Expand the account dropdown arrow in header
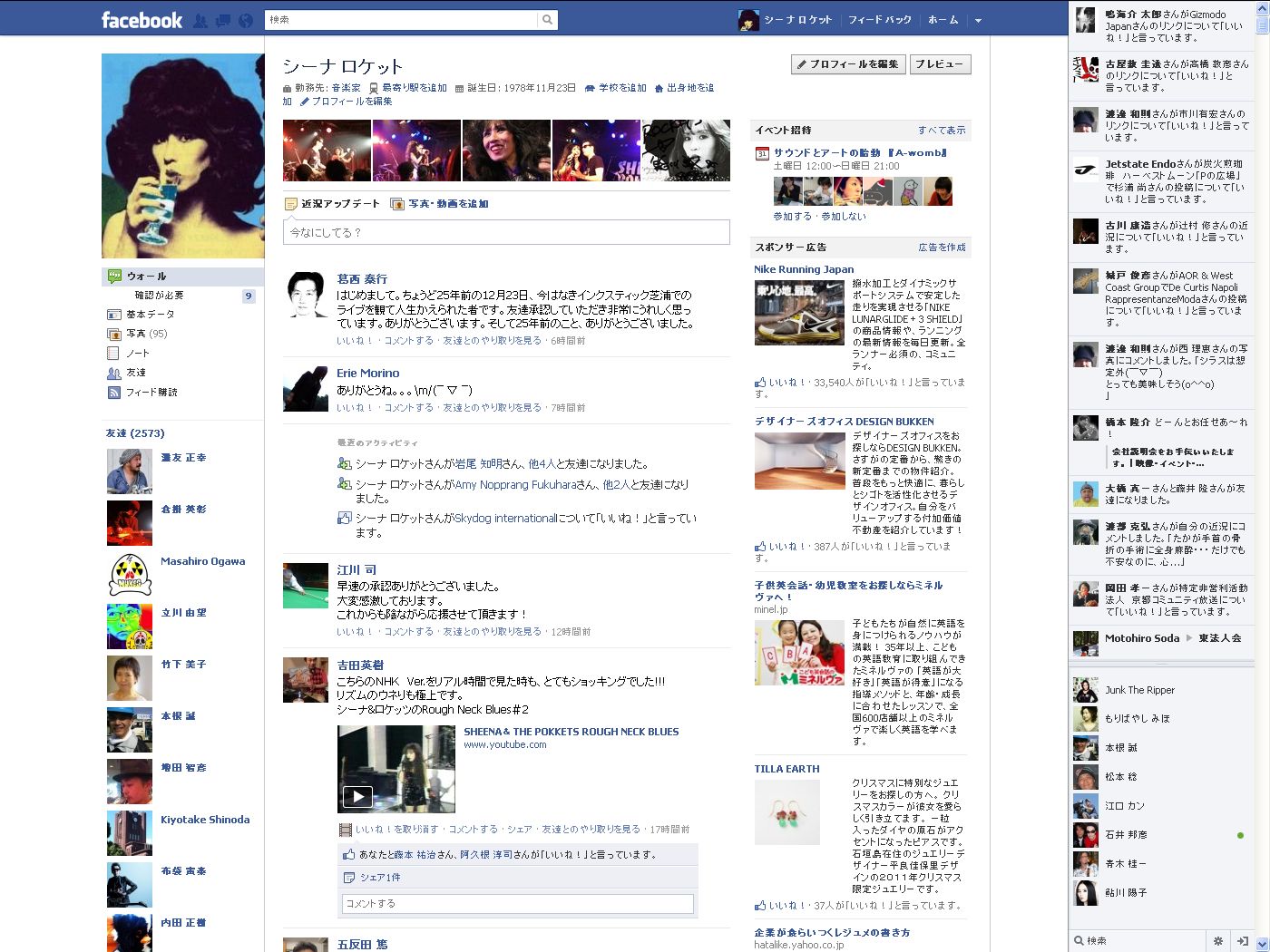This screenshot has height=952, width=1270. (978, 20)
